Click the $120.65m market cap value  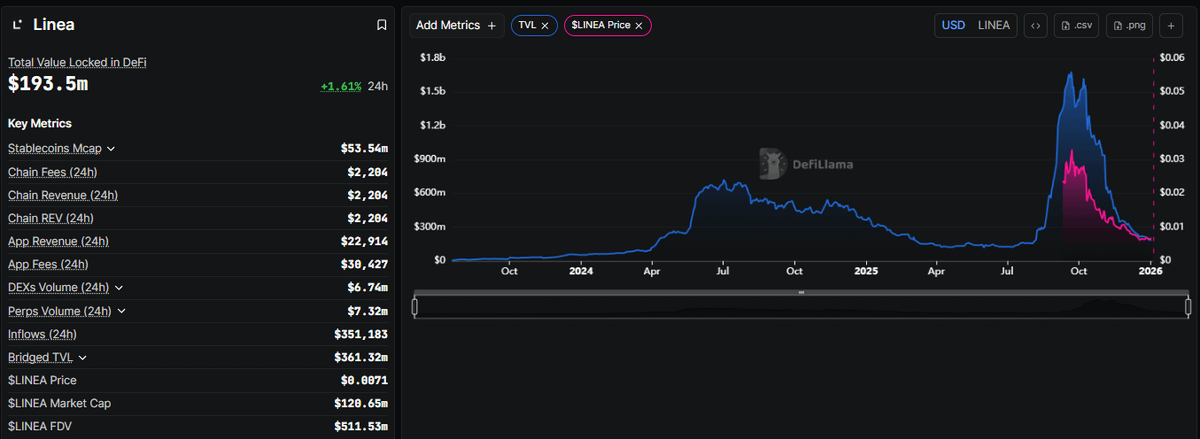pyautogui.click(x=361, y=403)
